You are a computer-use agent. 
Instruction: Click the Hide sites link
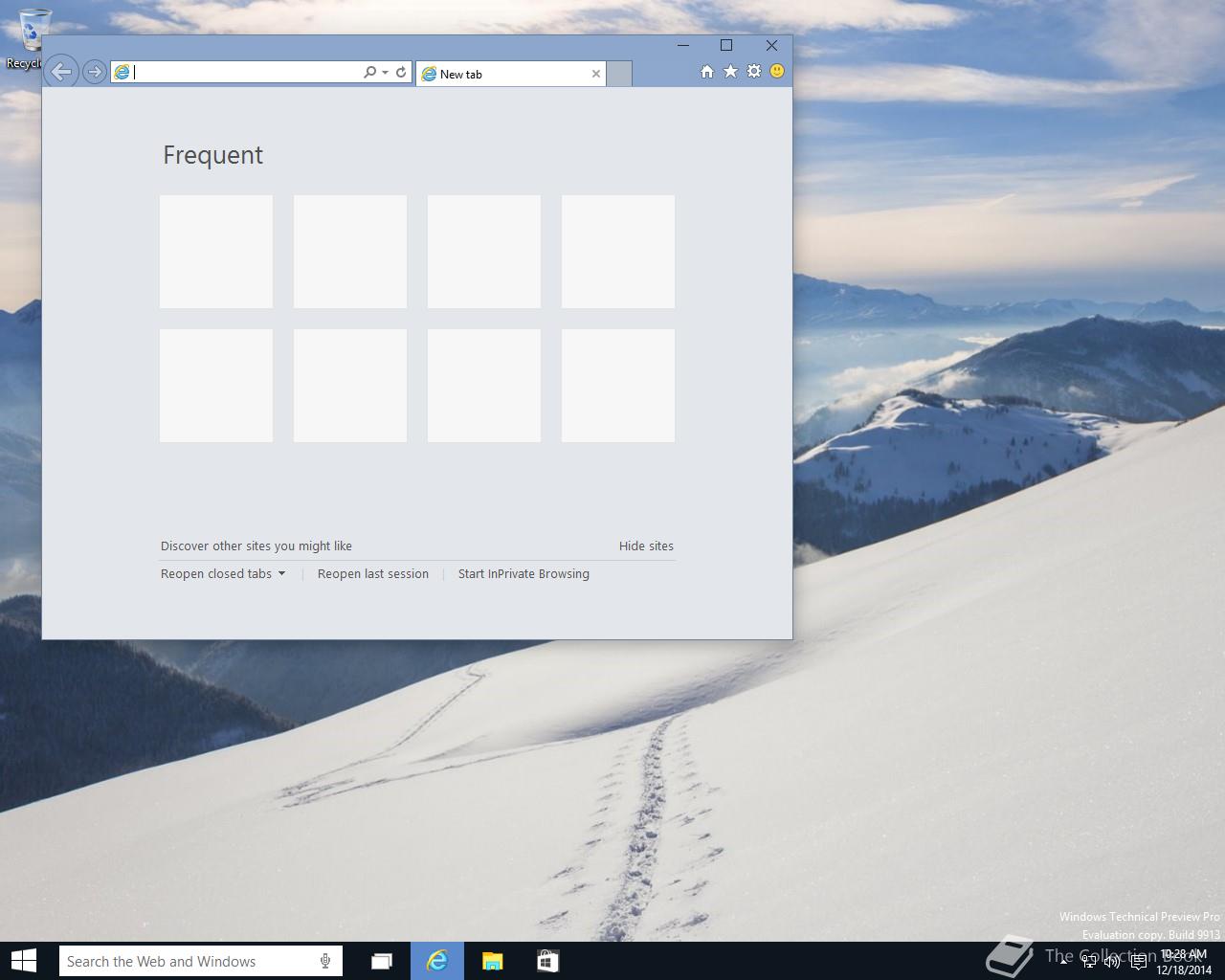[646, 546]
